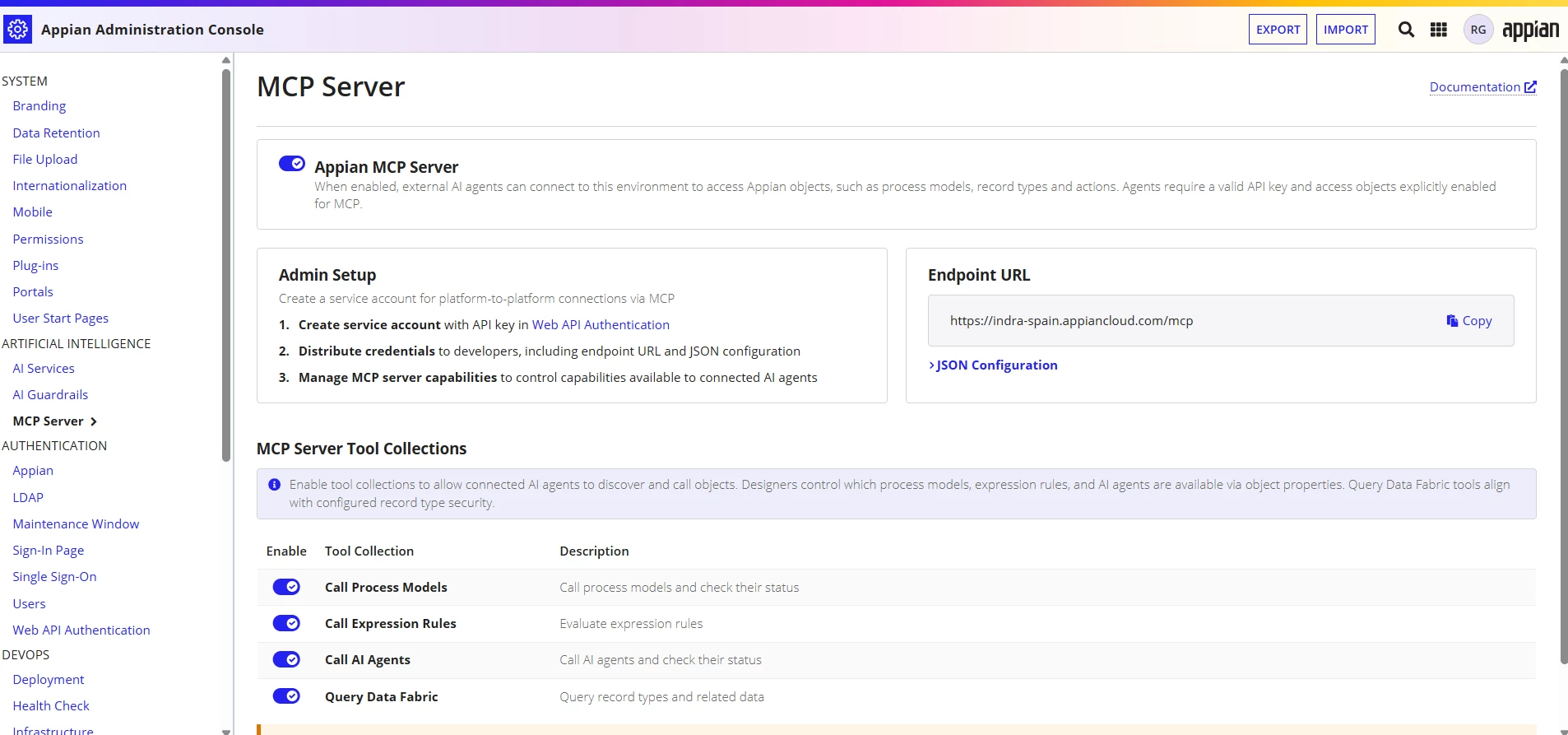The width and height of the screenshot is (1568, 735).
Task: Go to Data Retention settings
Action: click(x=56, y=133)
